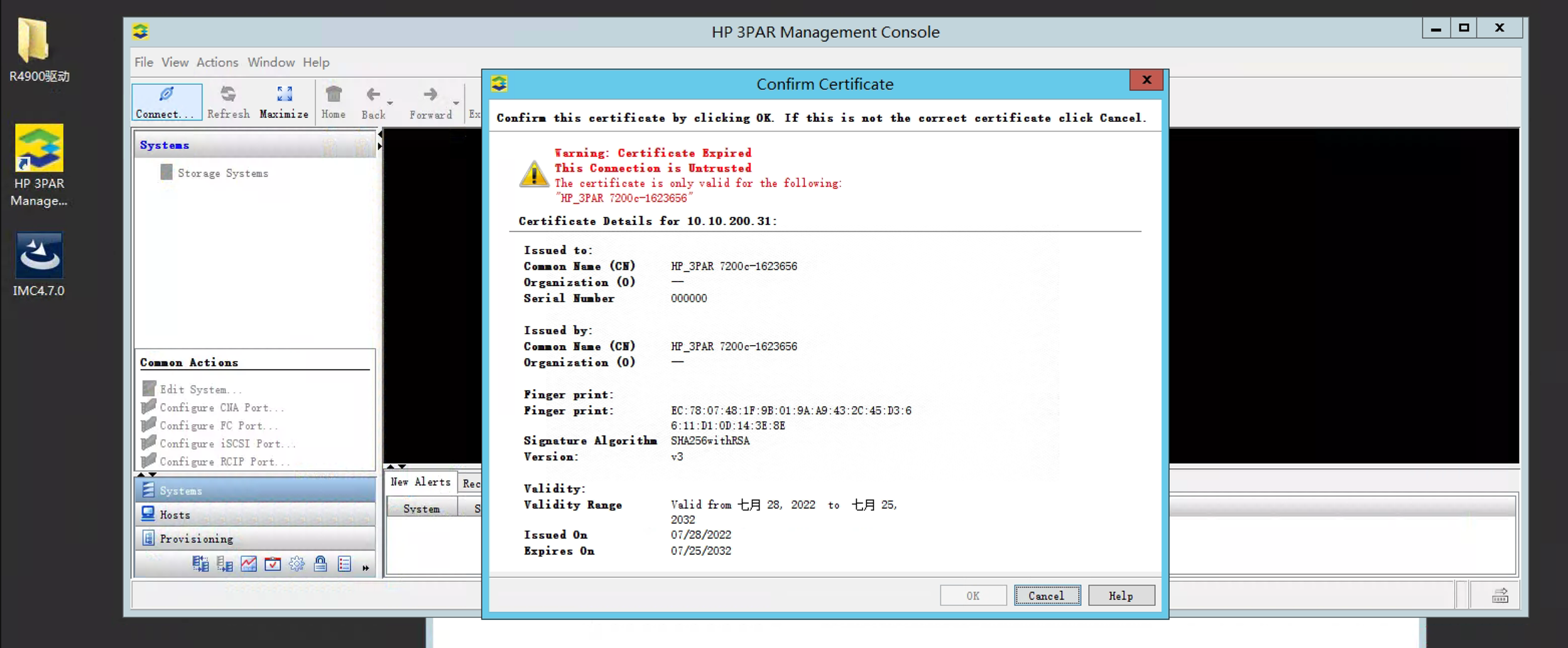Click the HP 3PAR Management Console title icon

click(140, 31)
